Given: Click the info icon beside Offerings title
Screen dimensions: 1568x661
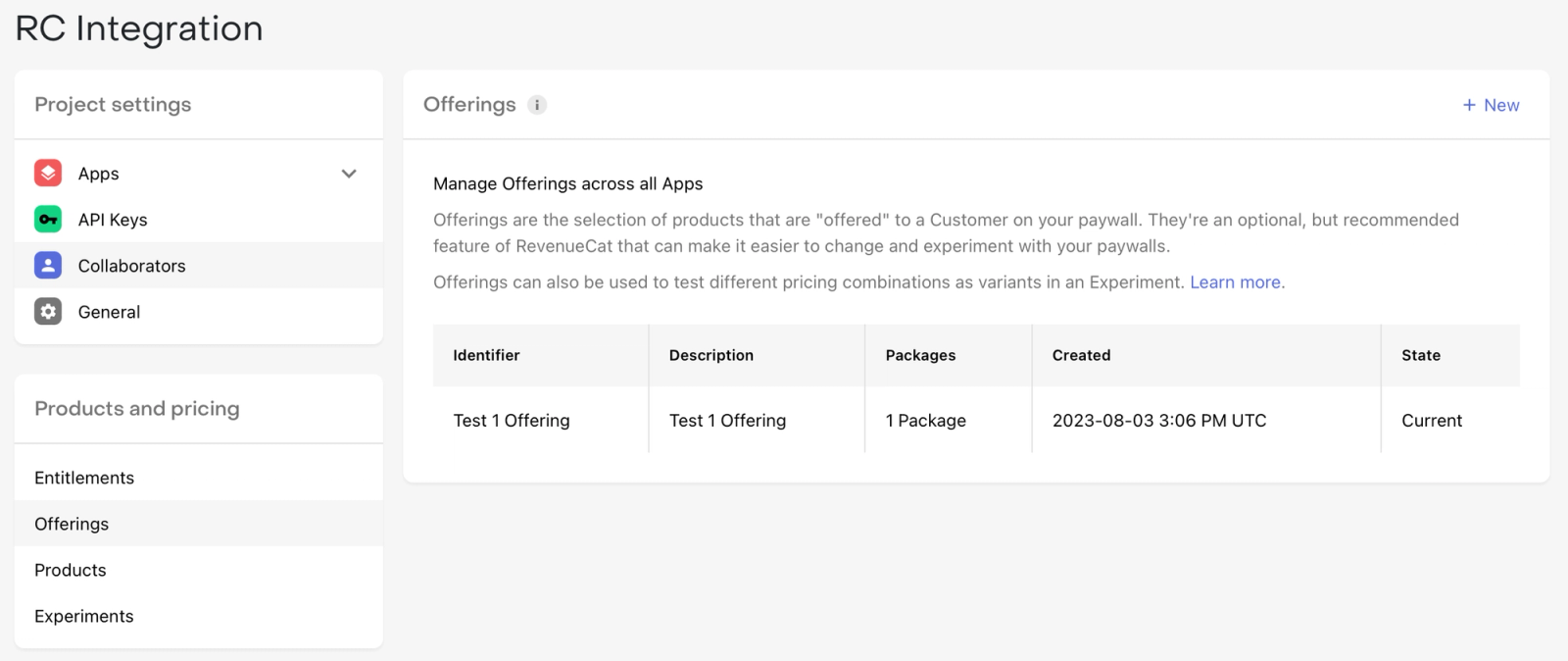Looking at the screenshot, I should click(537, 105).
